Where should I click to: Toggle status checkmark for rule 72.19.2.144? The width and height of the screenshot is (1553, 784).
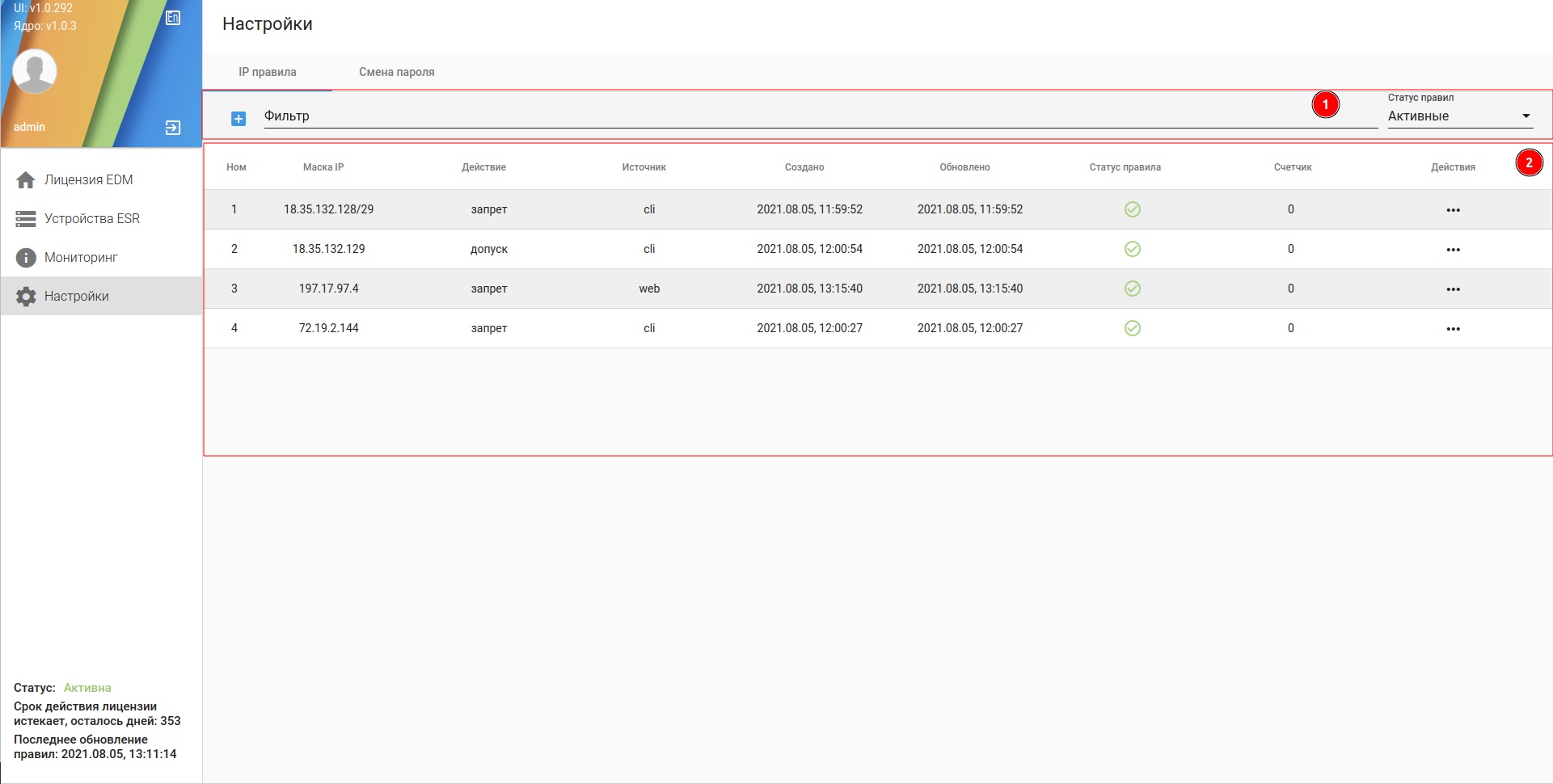1132,328
